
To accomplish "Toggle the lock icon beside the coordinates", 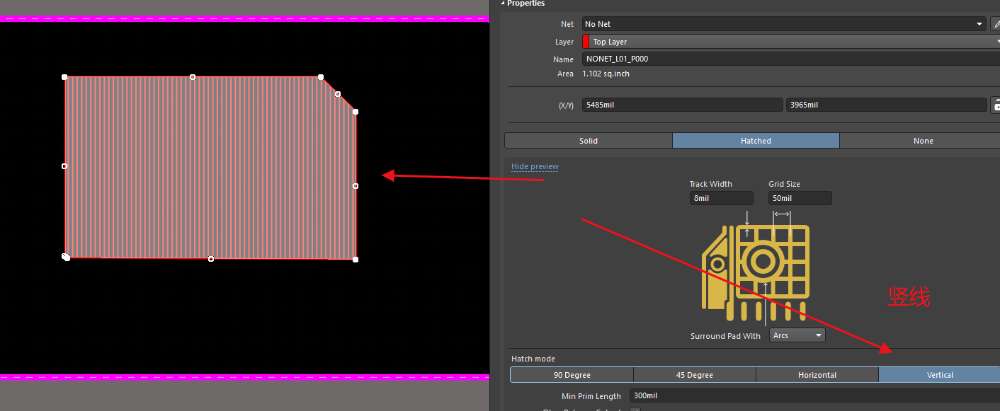I will [996, 105].
